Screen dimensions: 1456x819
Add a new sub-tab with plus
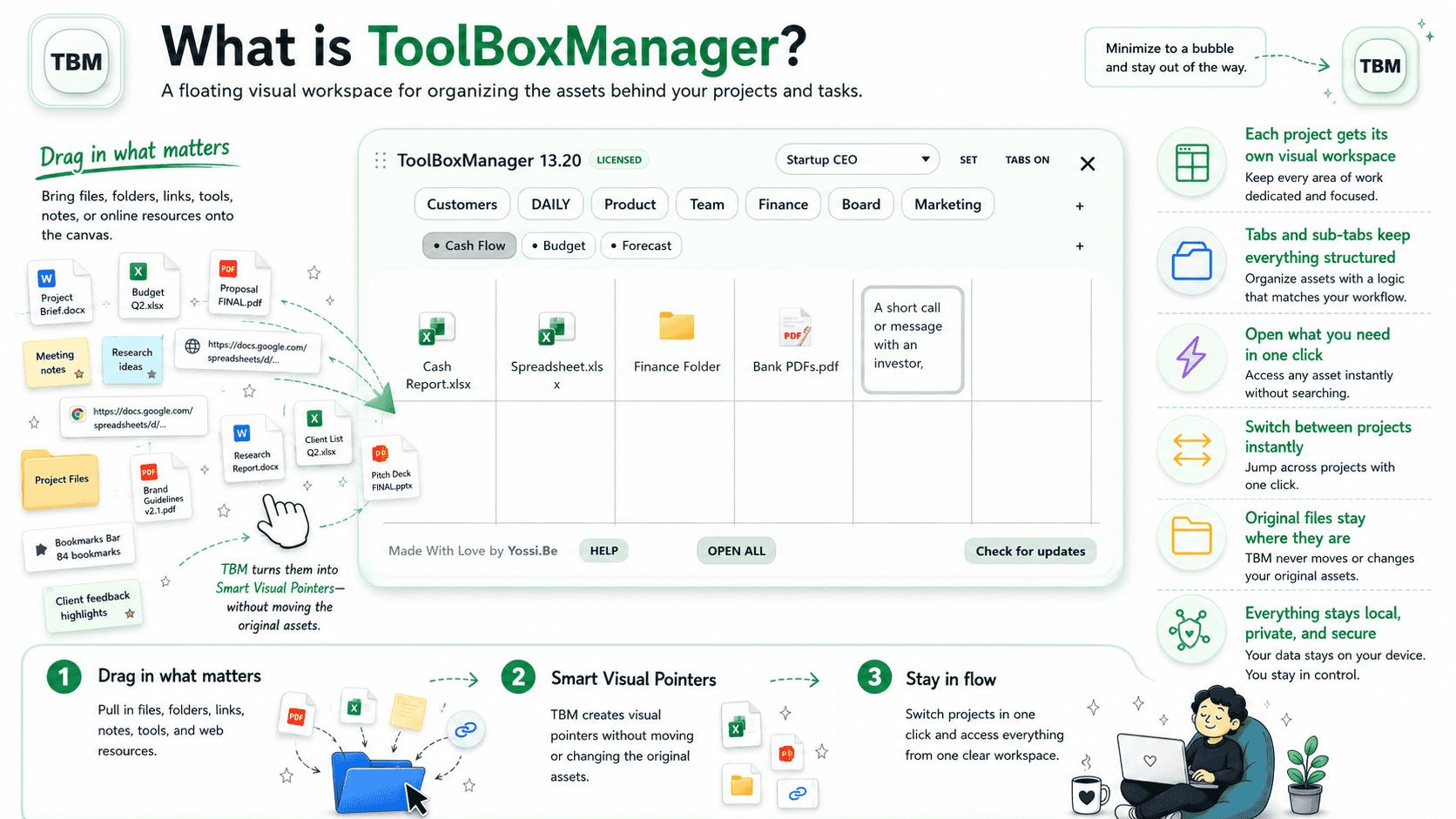(1080, 246)
